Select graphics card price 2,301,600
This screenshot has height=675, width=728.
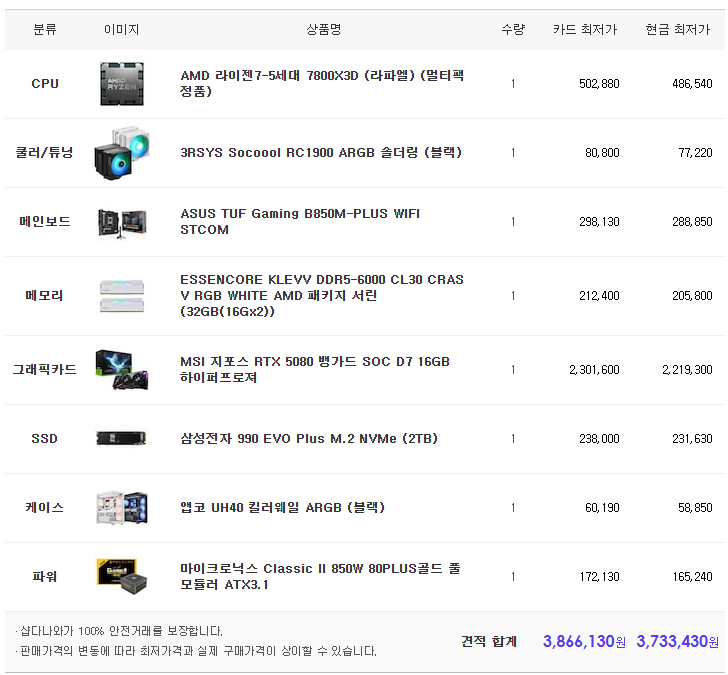[x=594, y=370]
